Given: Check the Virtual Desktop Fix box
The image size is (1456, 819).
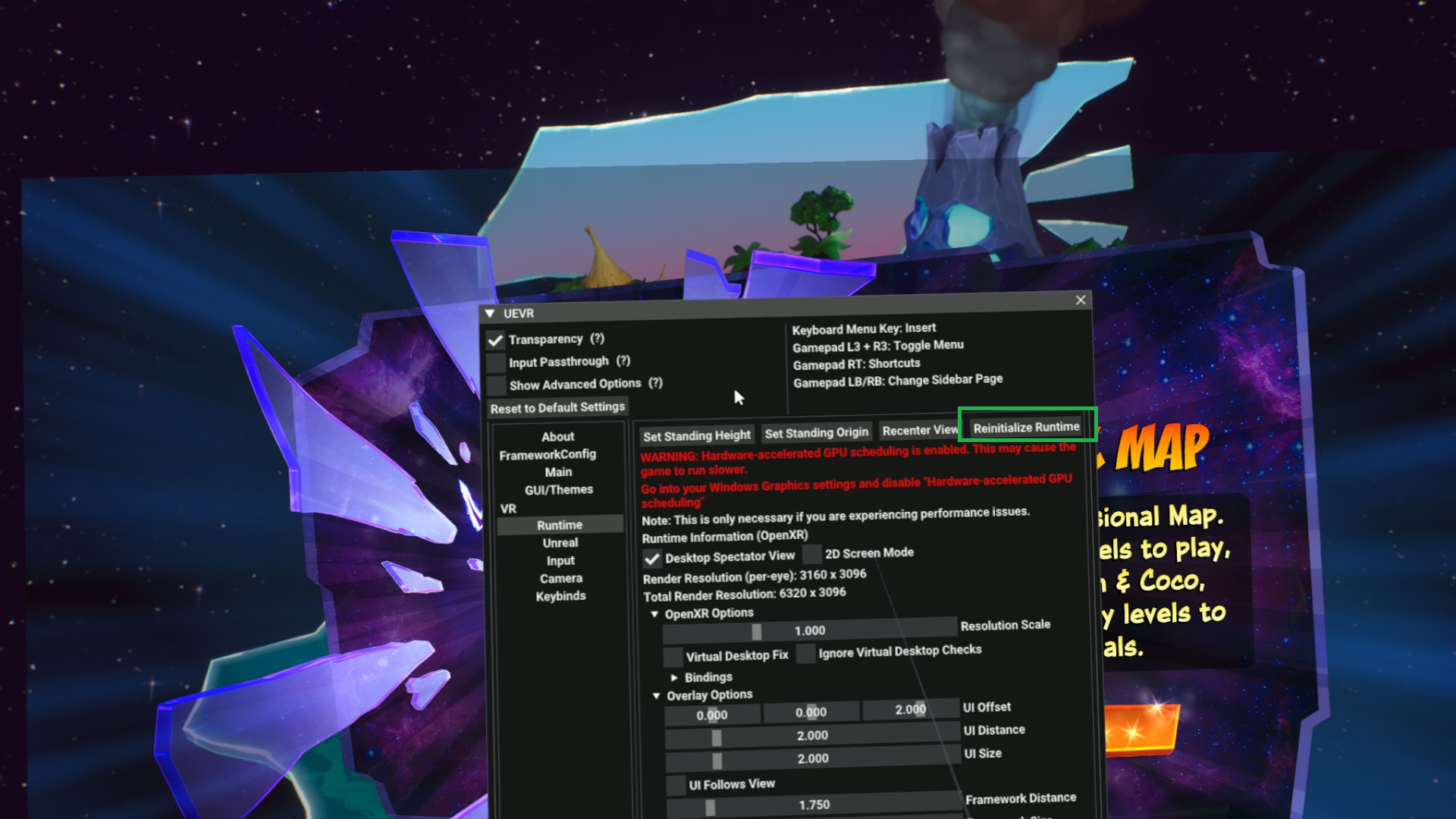Looking at the screenshot, I should pyautogui.click(x=673, y=657).
